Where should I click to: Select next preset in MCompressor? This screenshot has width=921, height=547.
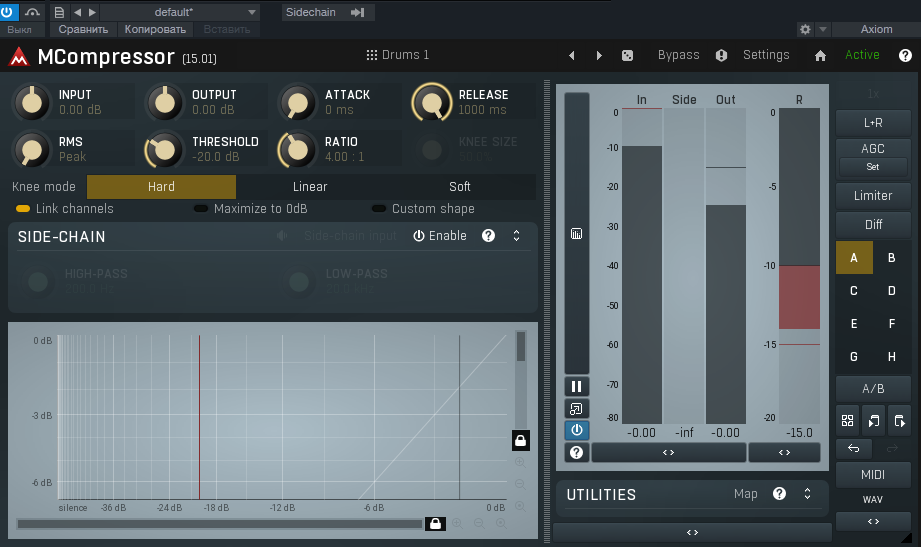tap(599, 55)
